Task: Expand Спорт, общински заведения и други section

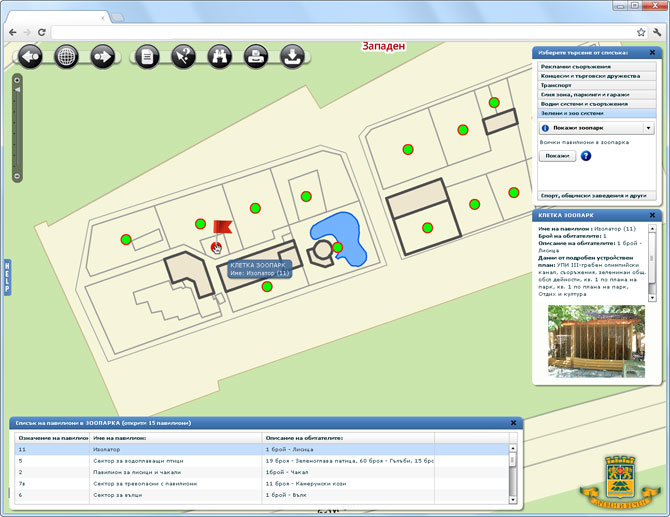Action: coord(597,195)
